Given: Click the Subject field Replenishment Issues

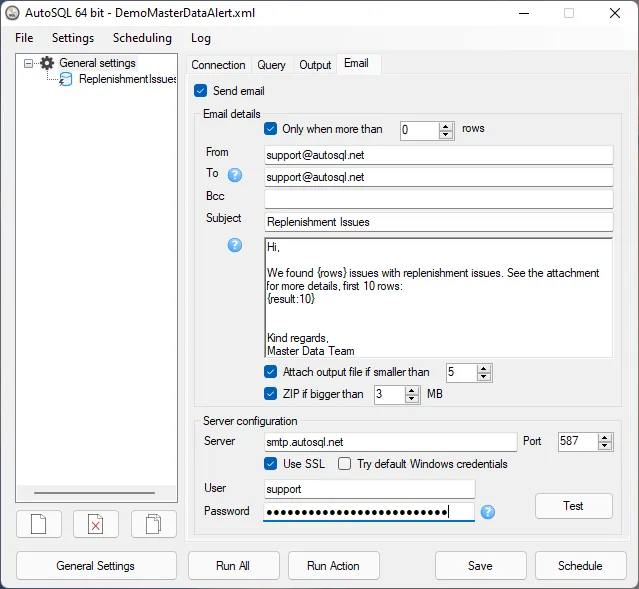Looking at the screenshot, I should 438,222.
